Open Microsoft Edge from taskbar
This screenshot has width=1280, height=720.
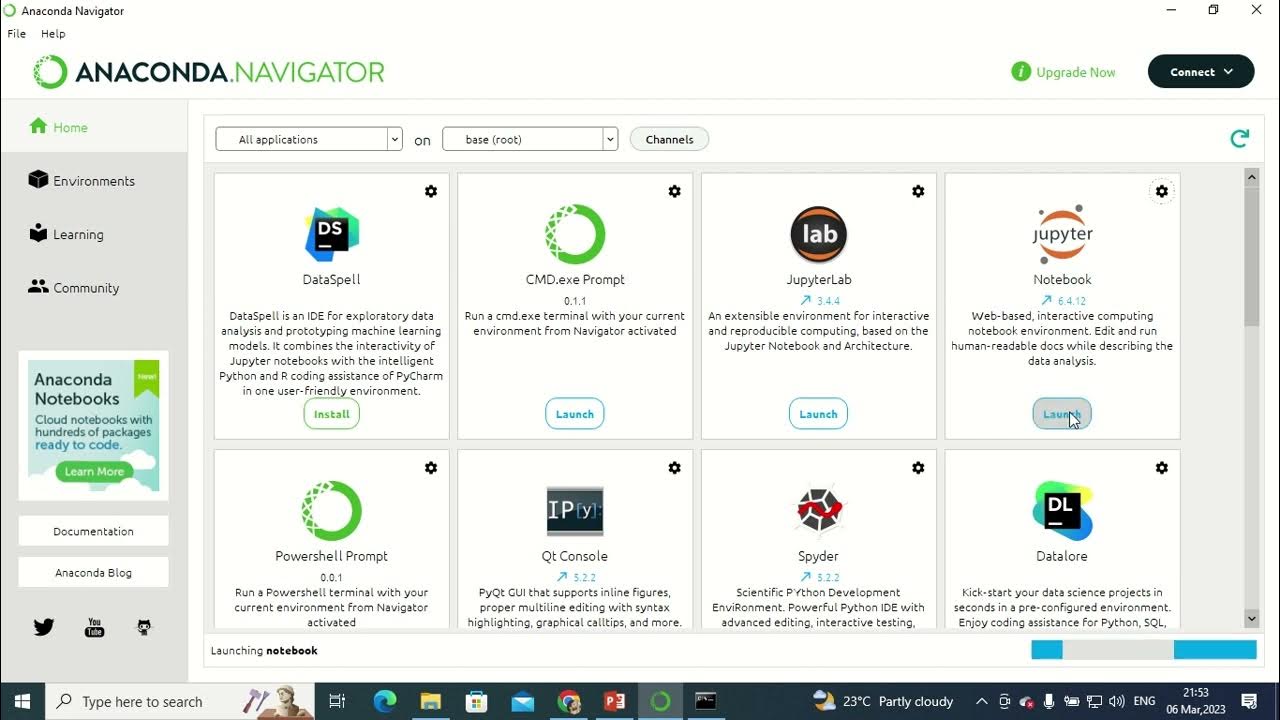click(x=385, y=702)
